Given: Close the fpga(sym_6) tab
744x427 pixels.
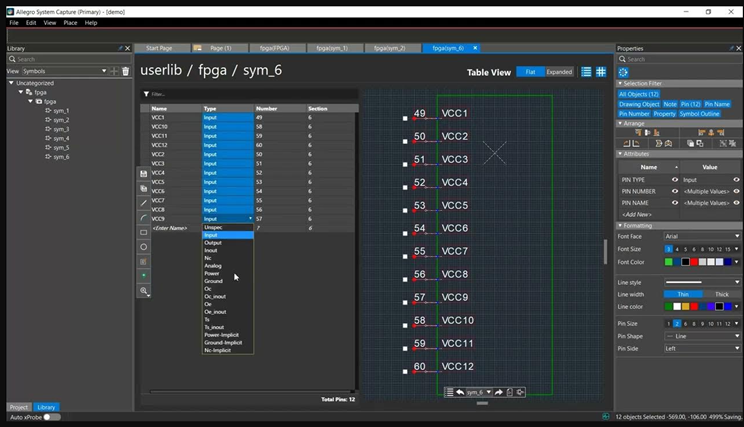Looking at the screenshot, I should pos(475,48).
